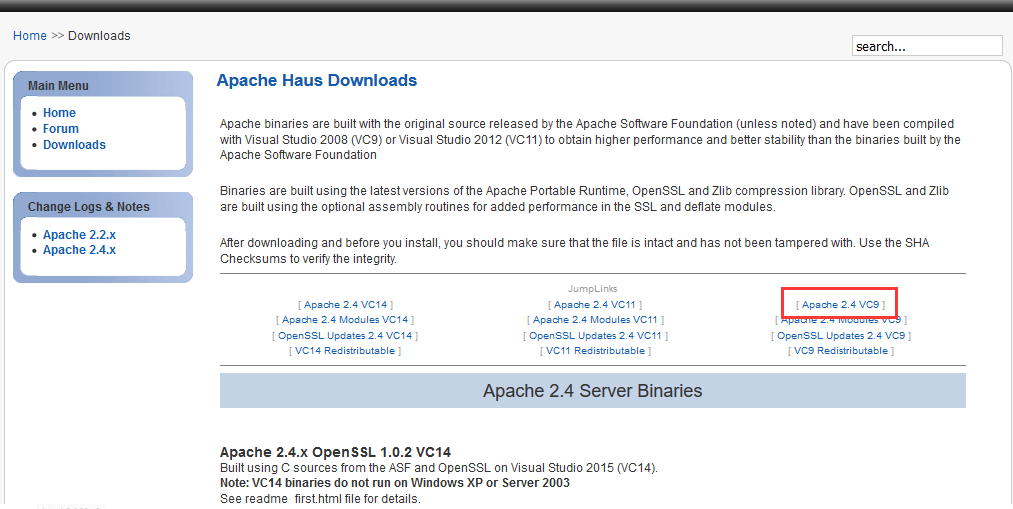Click the Windows XP note text
The width and height of the screenshot is (1013, 509).
tap(395, 483)
